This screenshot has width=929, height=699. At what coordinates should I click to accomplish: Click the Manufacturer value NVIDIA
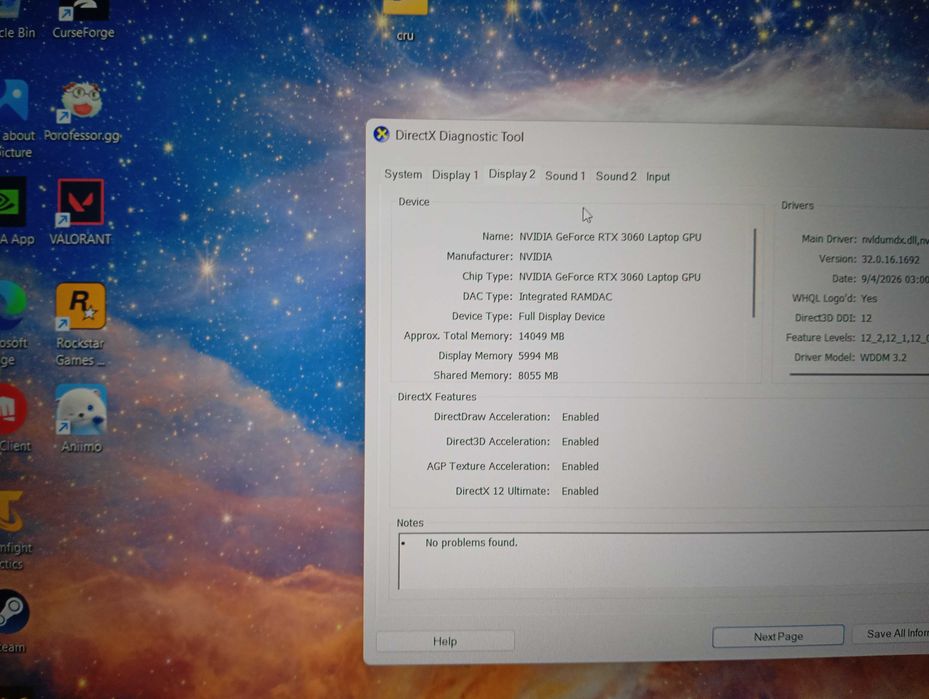(536, 256)
